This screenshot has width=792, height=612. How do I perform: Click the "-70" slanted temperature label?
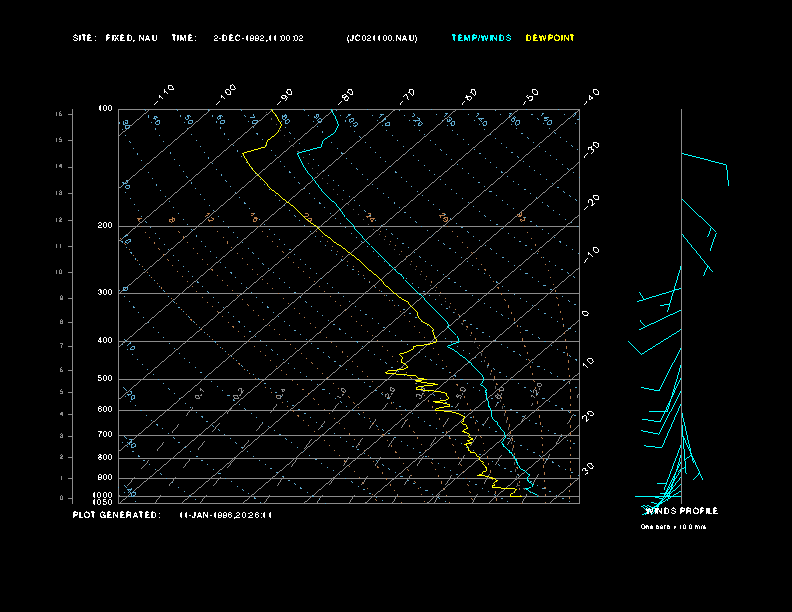408,95
